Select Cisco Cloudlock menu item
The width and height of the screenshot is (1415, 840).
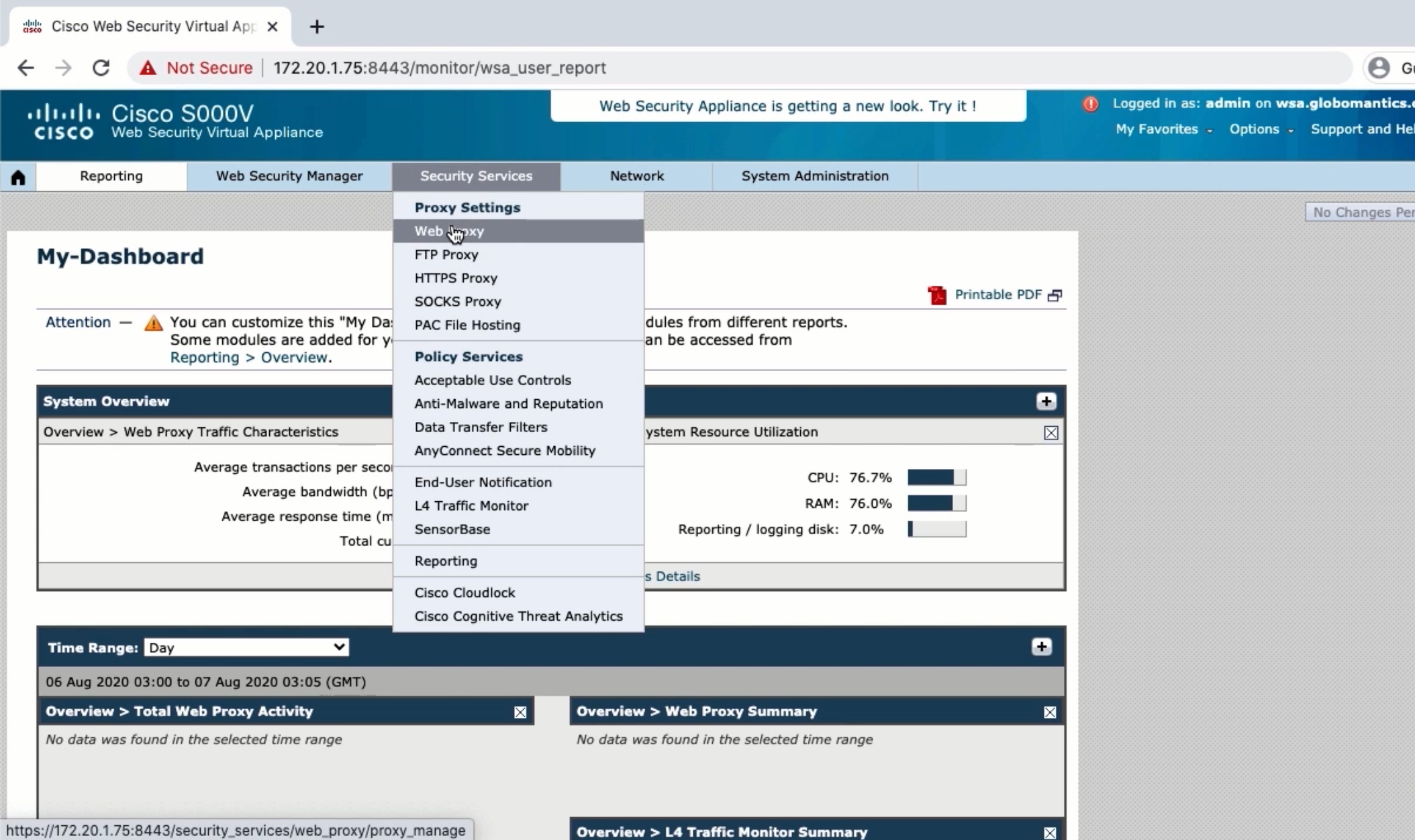click(518, 592)
